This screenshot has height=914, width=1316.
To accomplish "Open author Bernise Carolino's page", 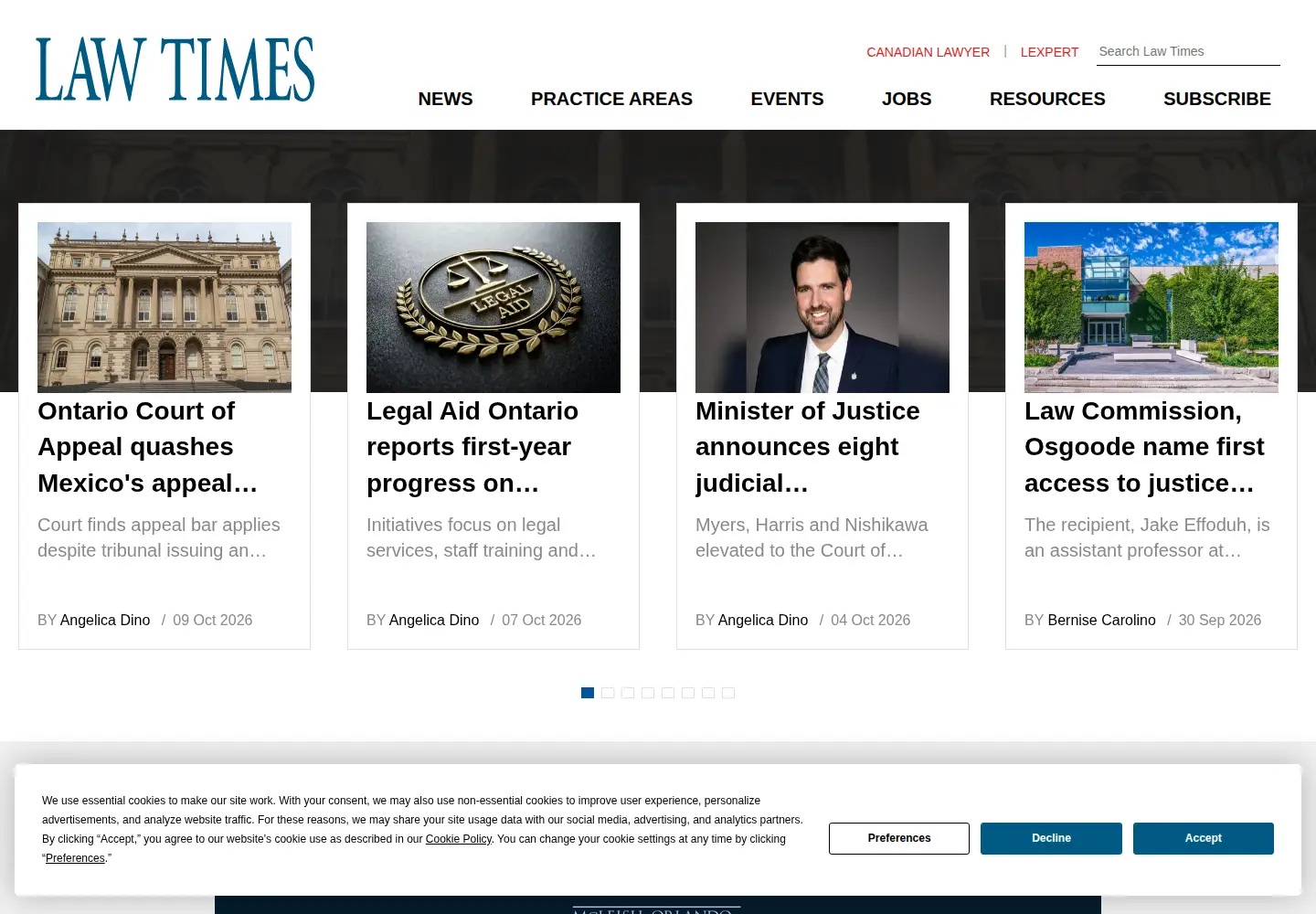I will [1101, 620].
